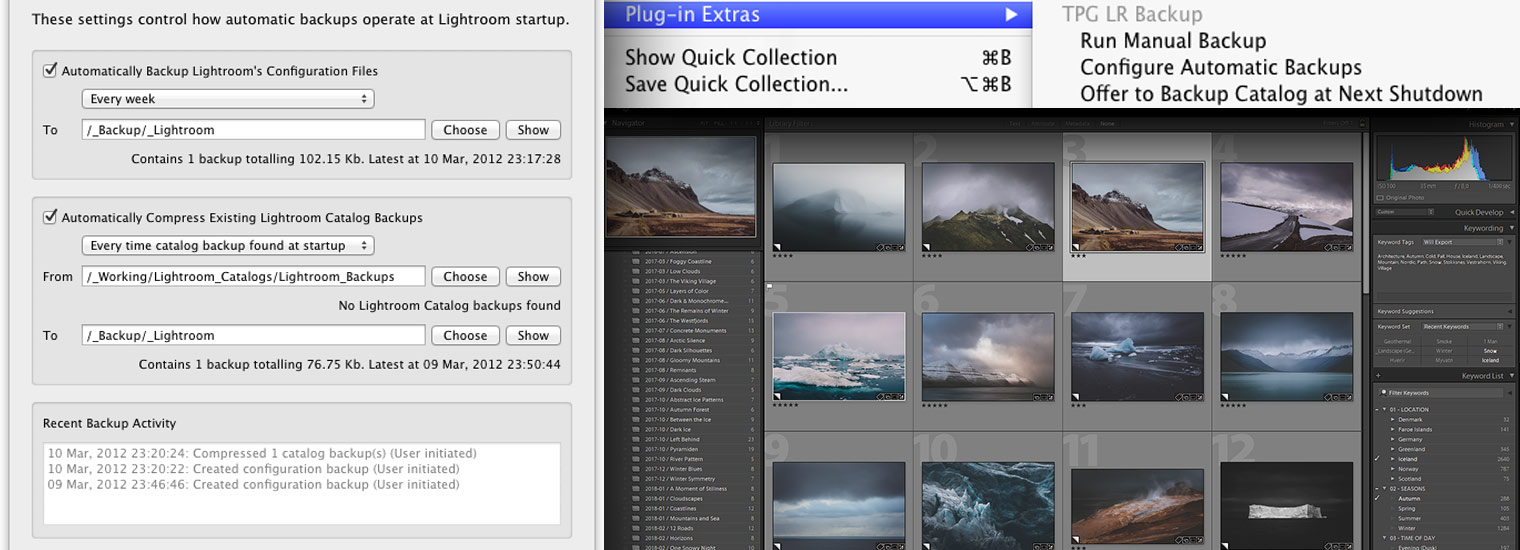Image resolution: width=1520 pixels, height=550 pixels.
Task: Uncheck the Autumn keyword checkmark
Action: click(1378, 498)
